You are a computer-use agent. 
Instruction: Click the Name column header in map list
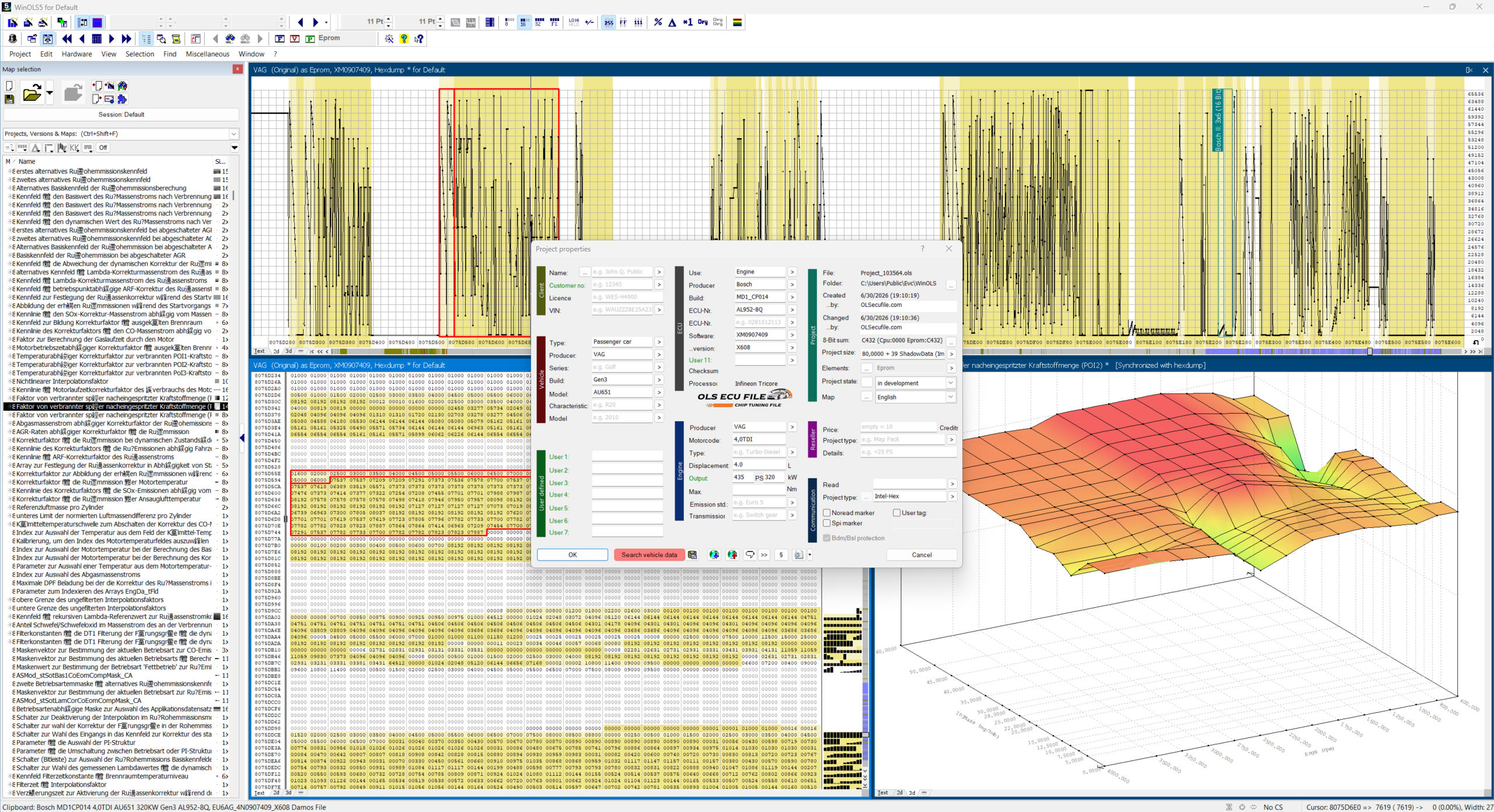(x=114, y=162)
